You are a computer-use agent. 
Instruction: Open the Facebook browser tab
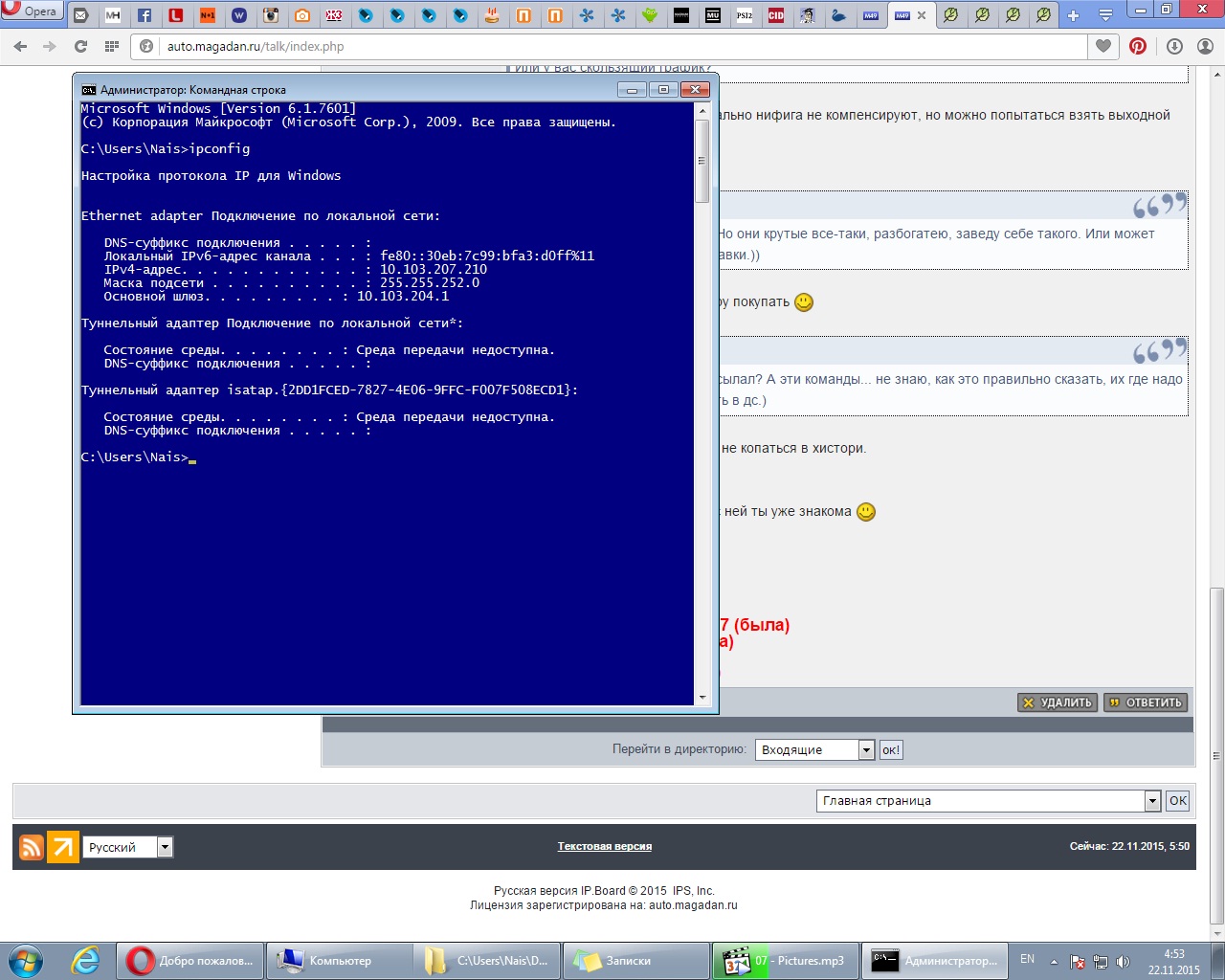click(145, 15)
